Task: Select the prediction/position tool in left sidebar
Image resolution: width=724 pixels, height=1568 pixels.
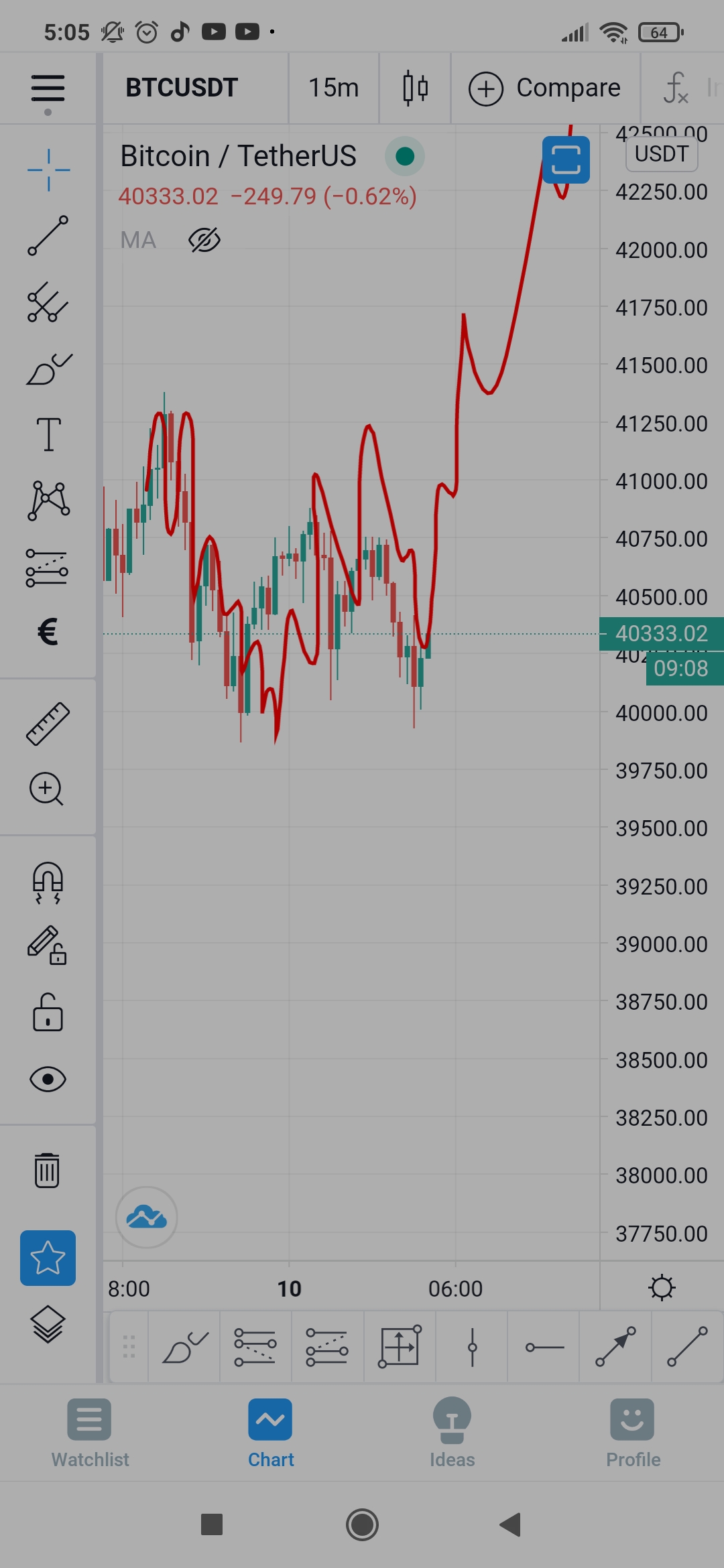Action: [x=47, y=567]
